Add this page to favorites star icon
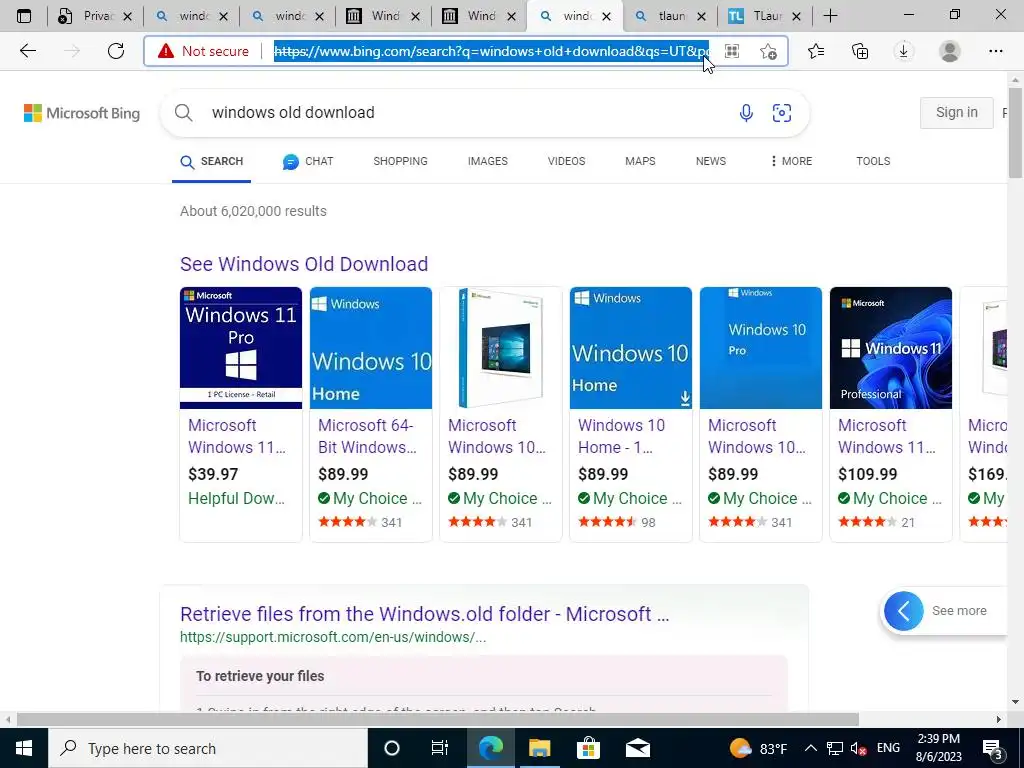This screenshot has width=1024, height=768. [x=769, y=51]
